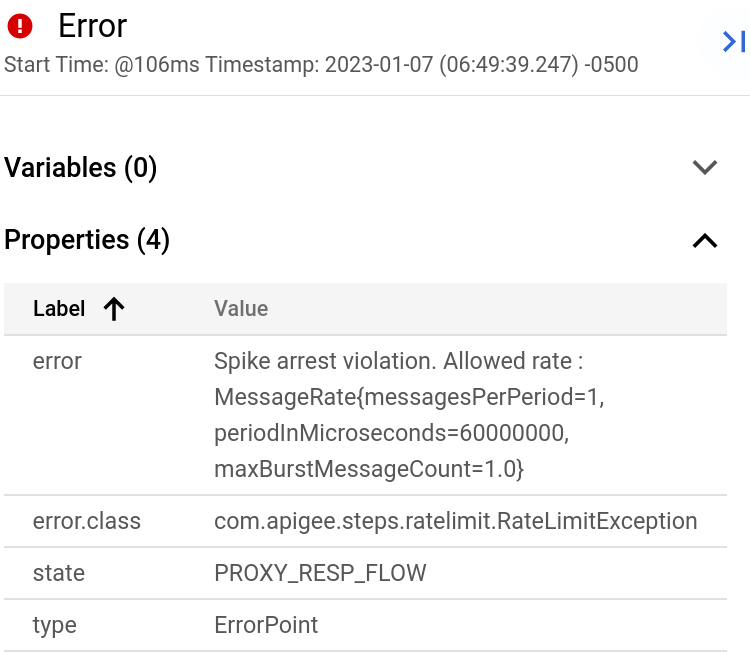Click the Variables (0) heading
The width and height of the screenshot is (750, 652).
pyautogui.click(x=81, y=168)
